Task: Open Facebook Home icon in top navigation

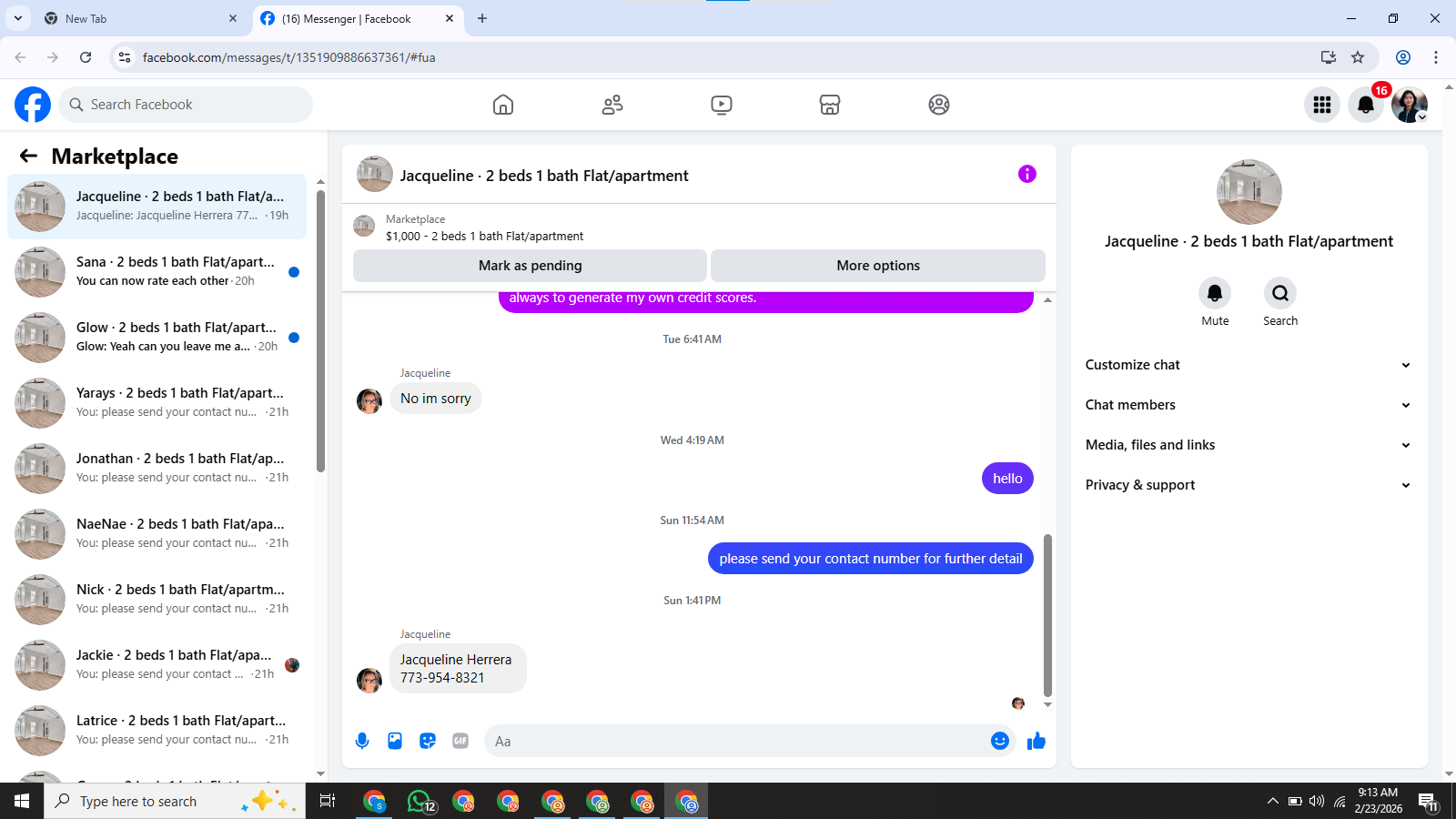Action: point(503,105)
